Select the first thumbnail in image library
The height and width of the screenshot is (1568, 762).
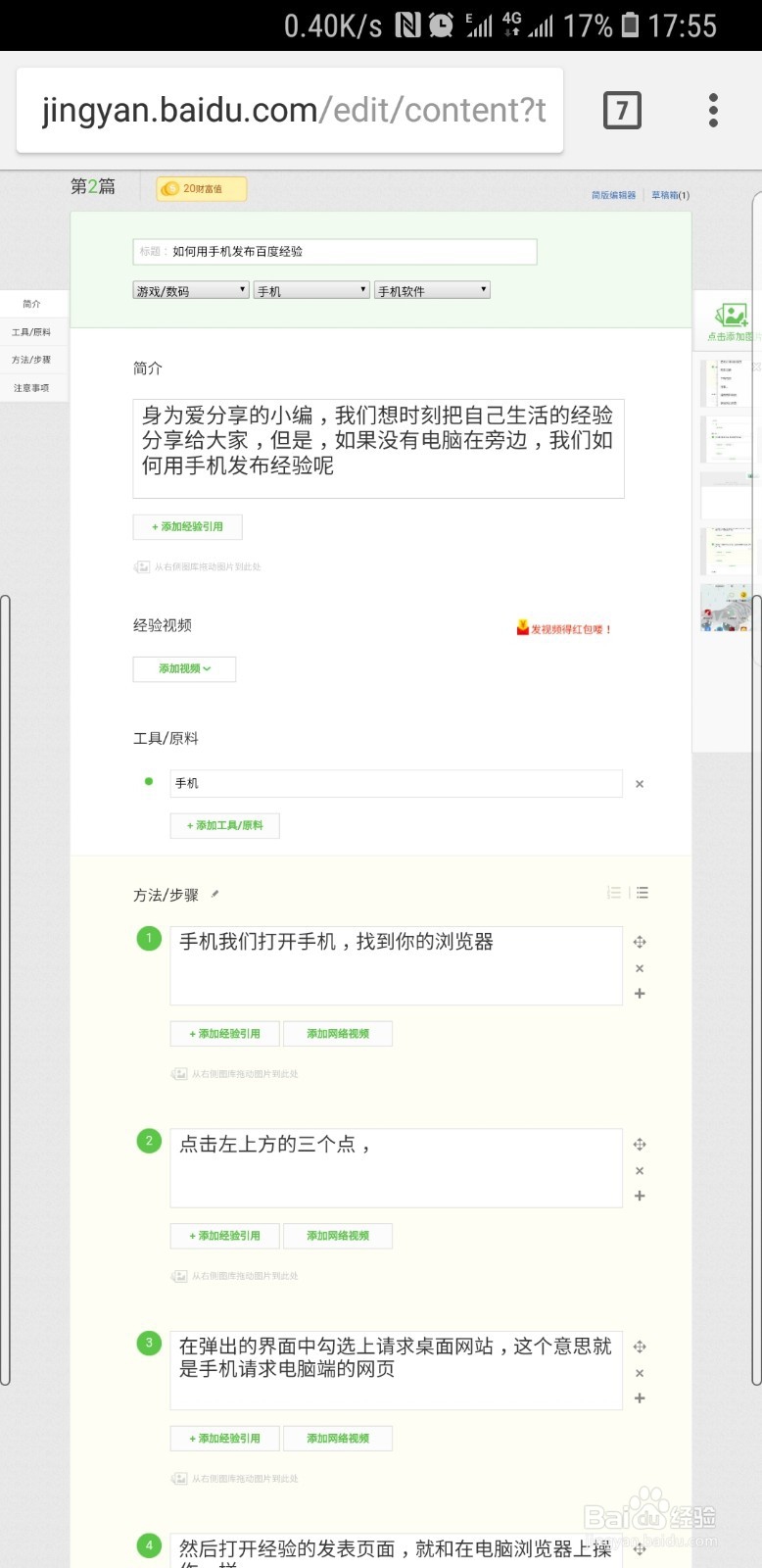[x=726, y=383]
